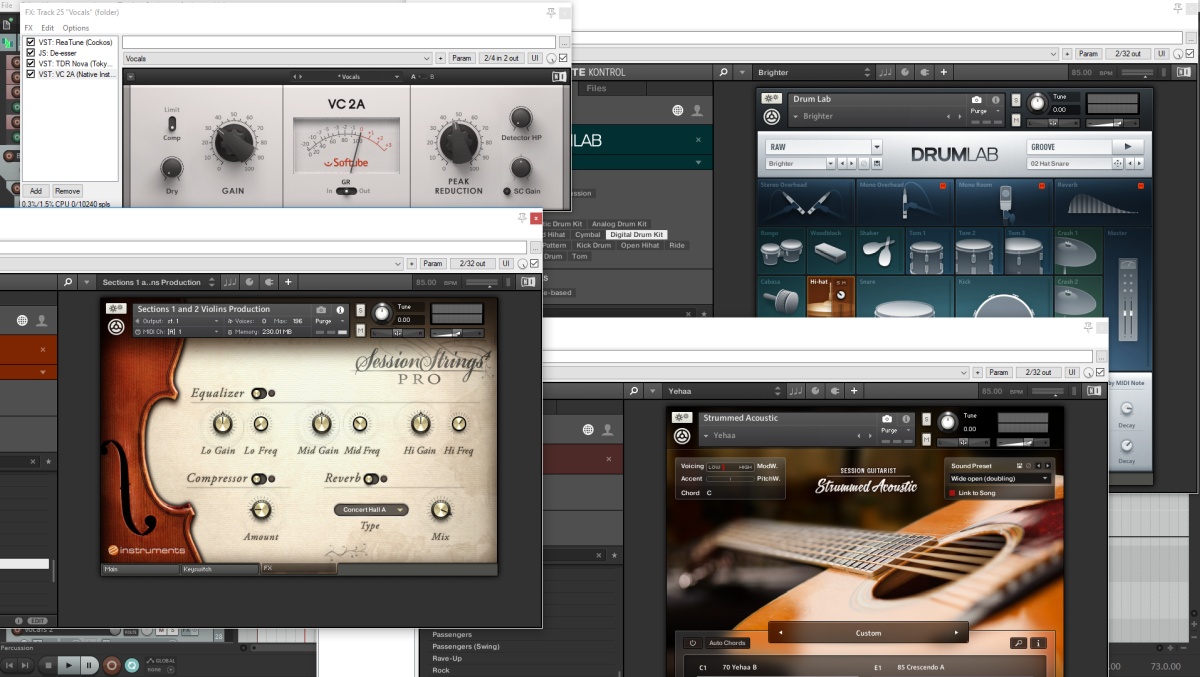Open the Wide open (doubling) sound preset dropdown
Screen dimensions: 1200x677
[999, 479]
